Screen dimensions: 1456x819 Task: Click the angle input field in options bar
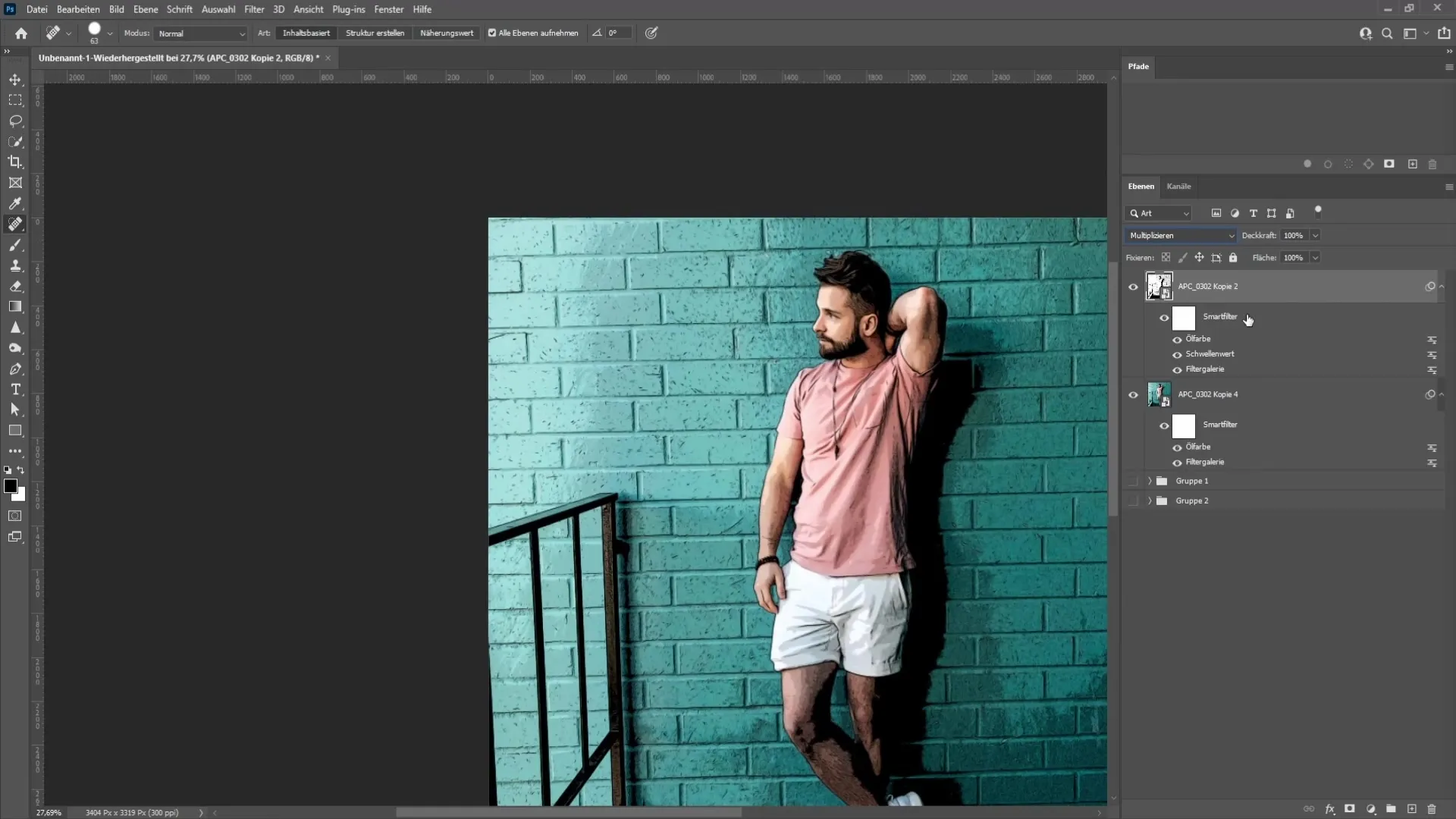618,33
